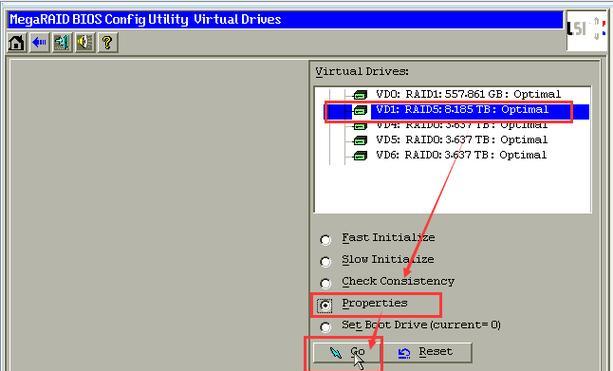Click the VD5 drive icon
This screenshot has width=613, height=371.
360,140
